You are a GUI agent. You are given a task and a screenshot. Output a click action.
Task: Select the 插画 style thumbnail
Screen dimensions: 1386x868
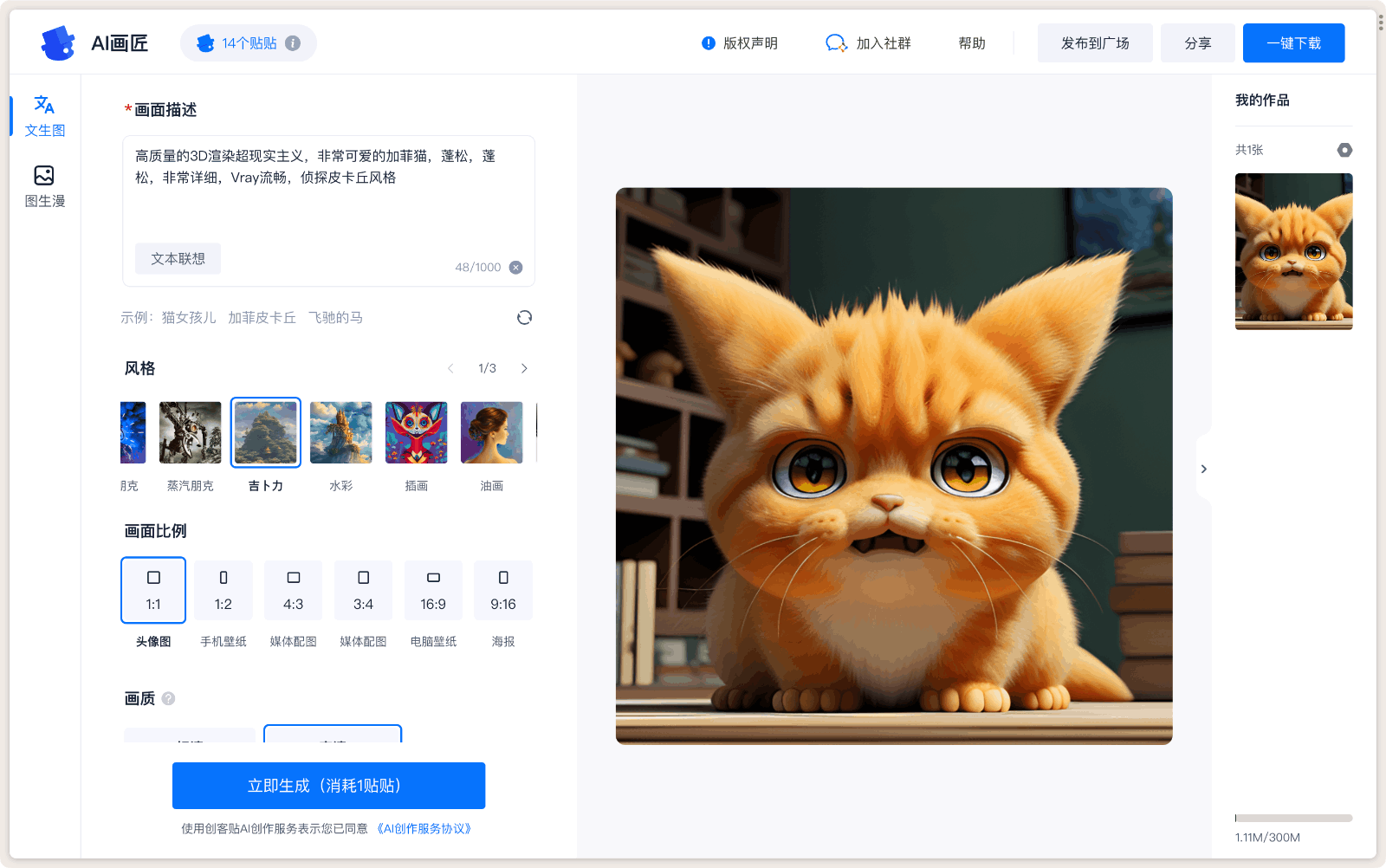(x=417, y=433)
